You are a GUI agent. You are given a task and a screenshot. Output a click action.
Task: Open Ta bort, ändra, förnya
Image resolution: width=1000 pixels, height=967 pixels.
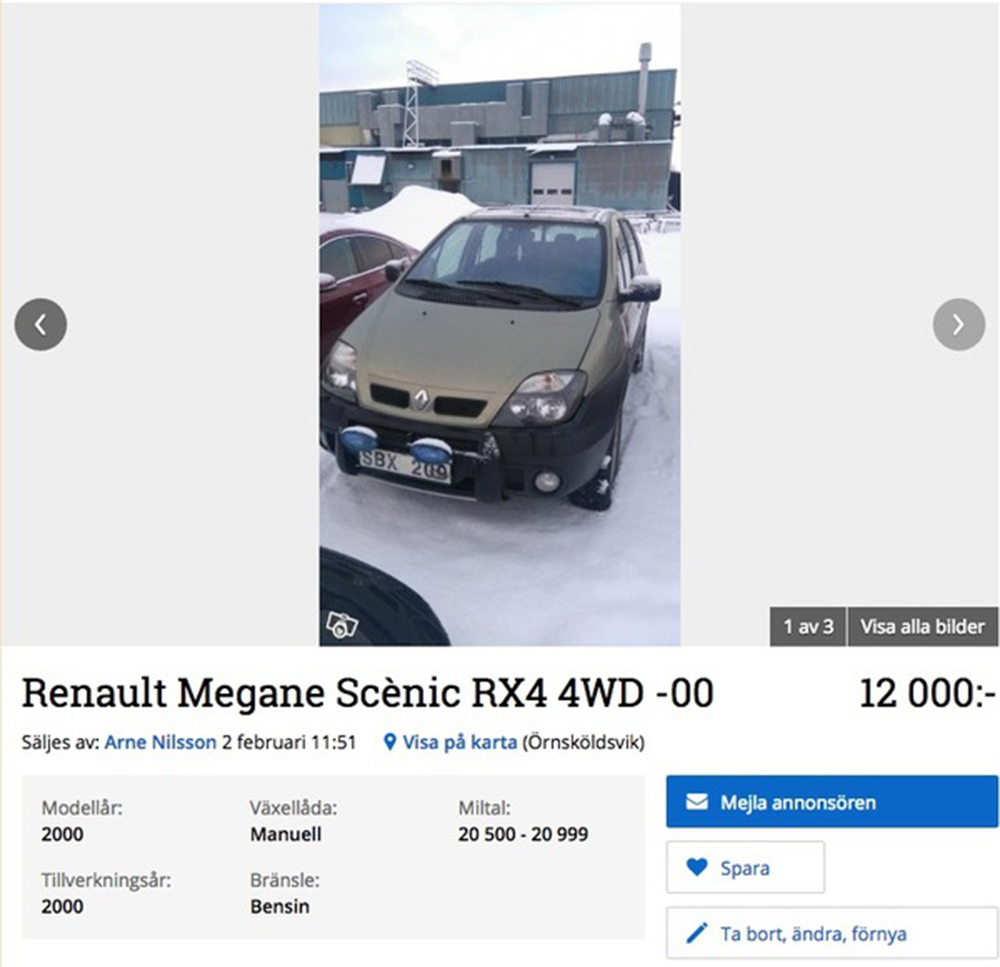pos(832,933)
